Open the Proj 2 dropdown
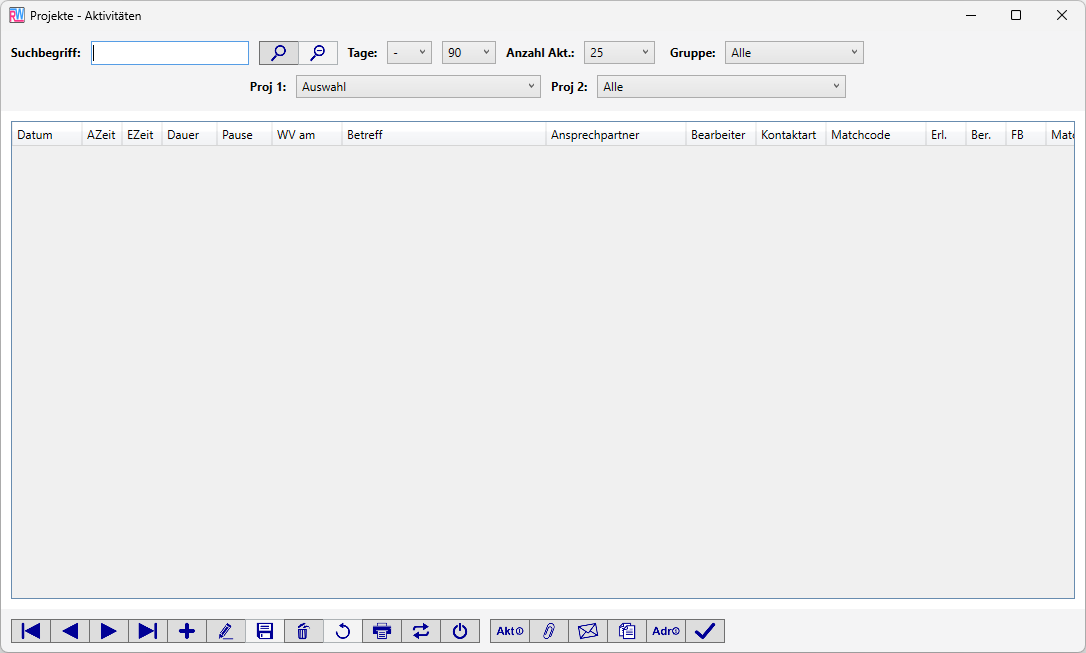 click(721, 87)
